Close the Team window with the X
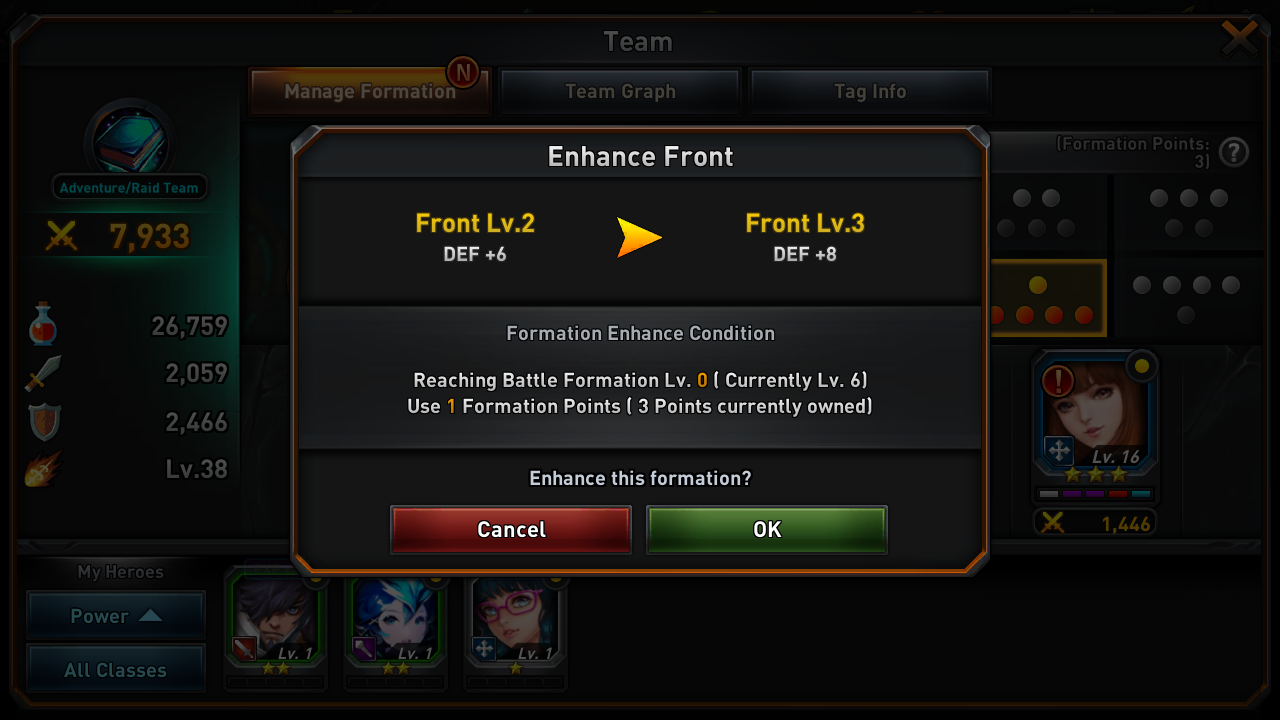The image size is (1280, 720). pos(1240,38)
